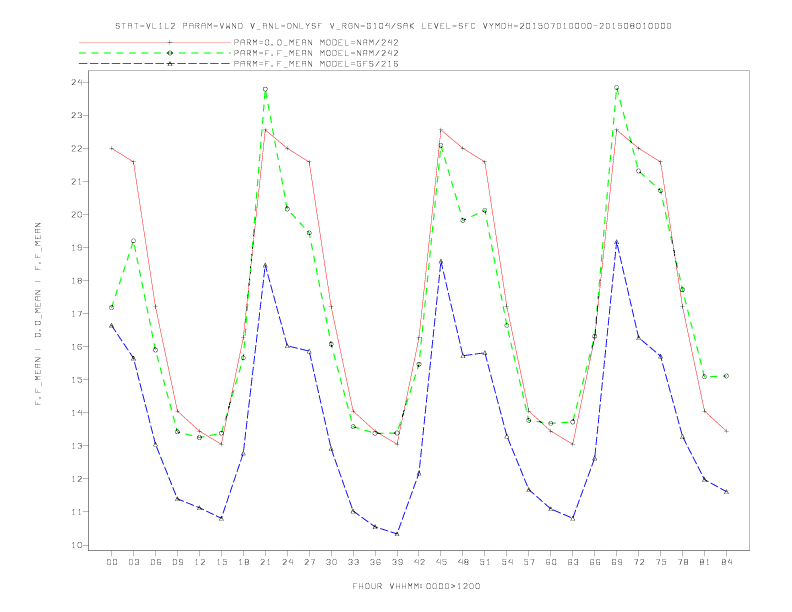
Task: Click x-axis forecast hour label 63
Action: [573, 562]
